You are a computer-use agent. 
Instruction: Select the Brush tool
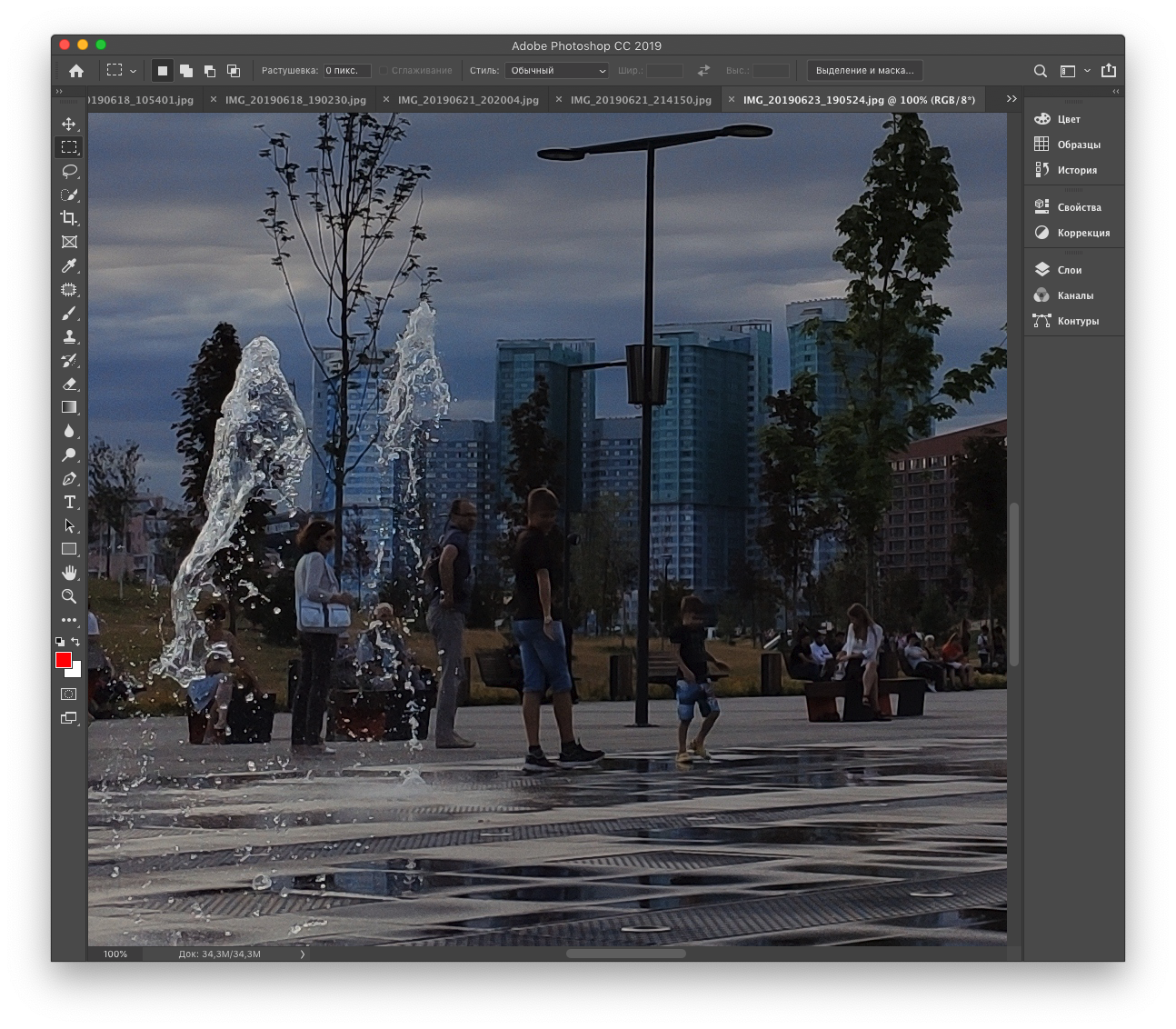coord(69,314)
